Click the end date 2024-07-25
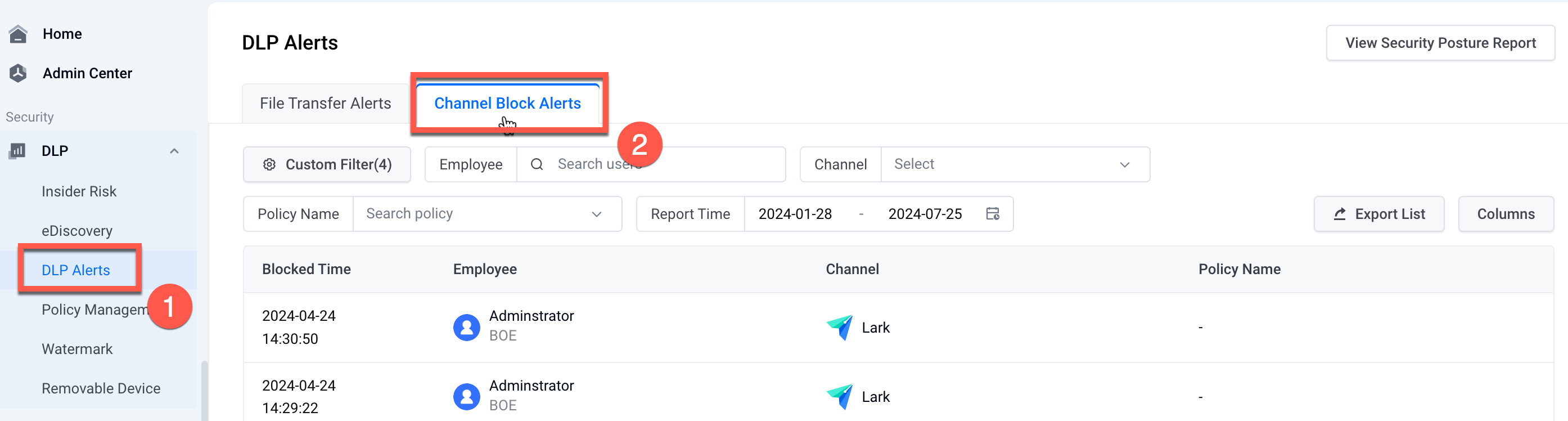Viewport: 1568px width, 421px height. click(x=925, y=214)
